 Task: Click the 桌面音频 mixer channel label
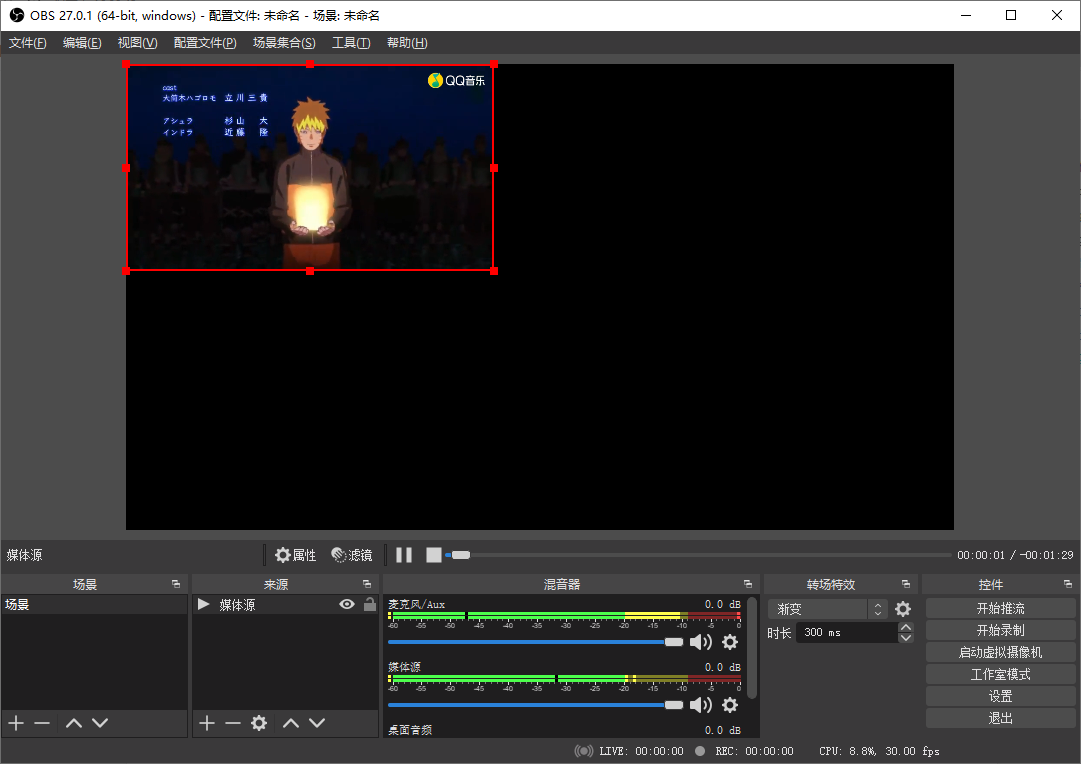(410, 730)
